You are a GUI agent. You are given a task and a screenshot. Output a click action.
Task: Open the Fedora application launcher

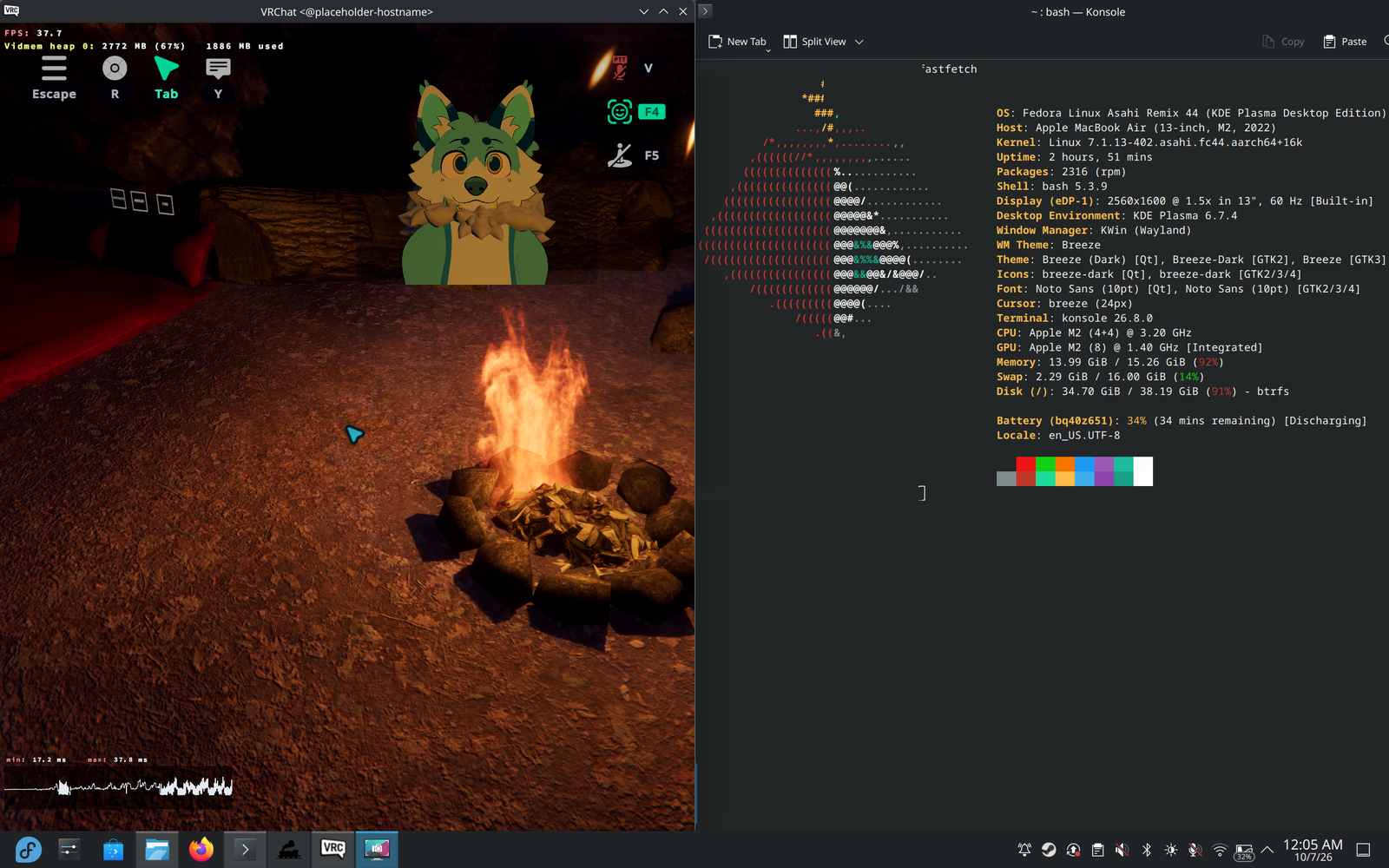pos(28,850)
